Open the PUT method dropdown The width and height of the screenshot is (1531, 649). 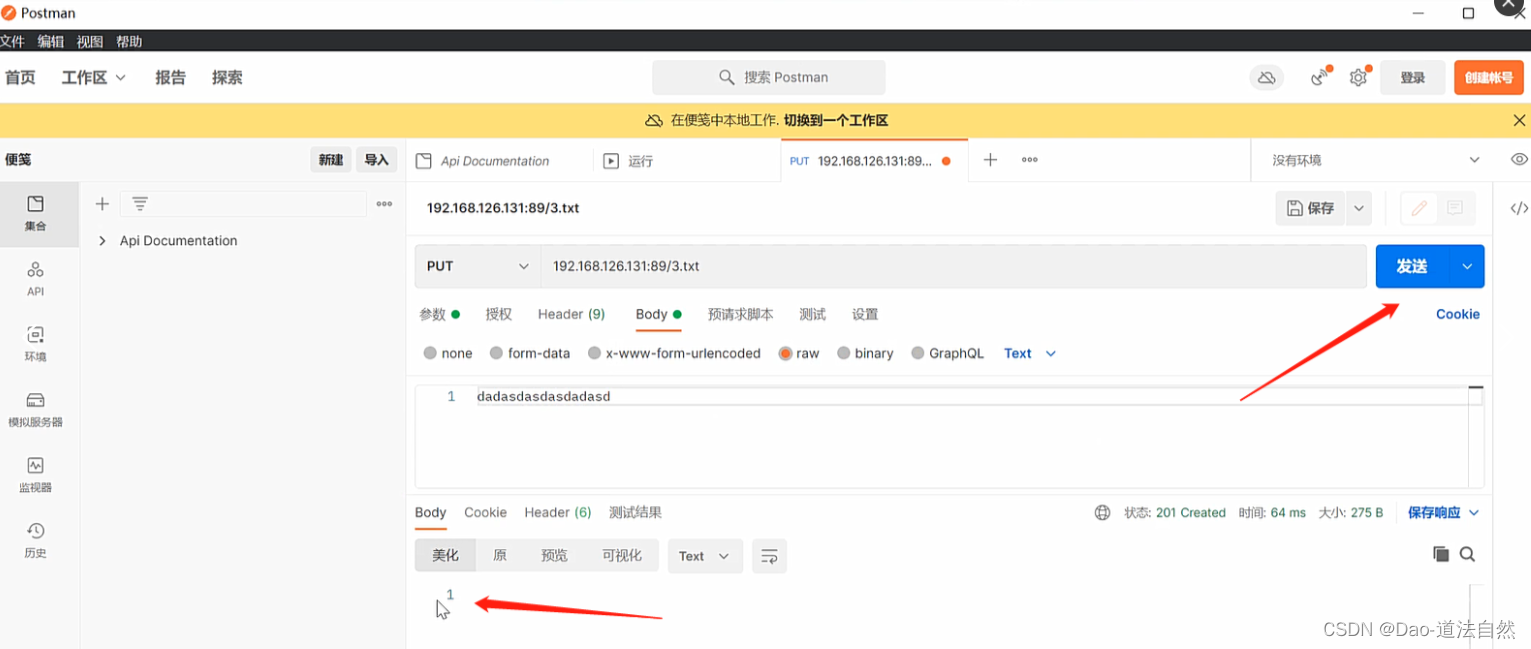tap(478, 266)
